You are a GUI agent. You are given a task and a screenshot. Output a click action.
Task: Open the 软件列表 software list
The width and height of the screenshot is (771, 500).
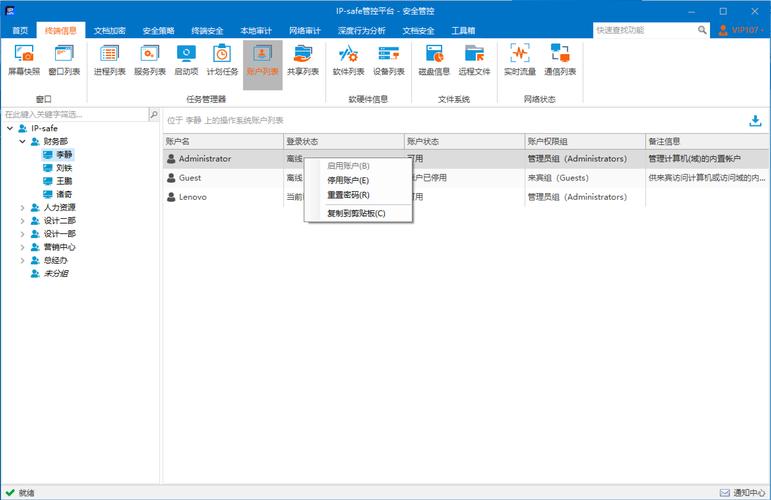(x=348, y=60)
